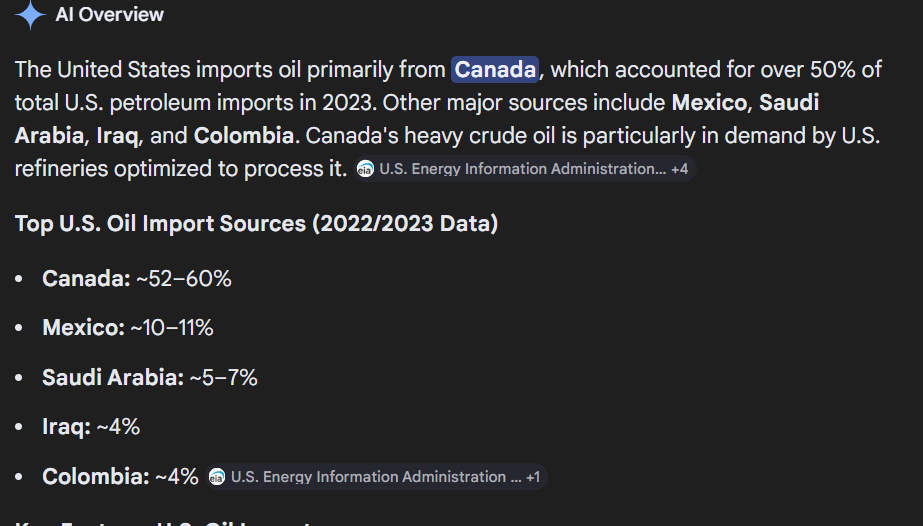Click bold Mexico in the summary paragraph
923x526 pixels.
coord(709,102)
